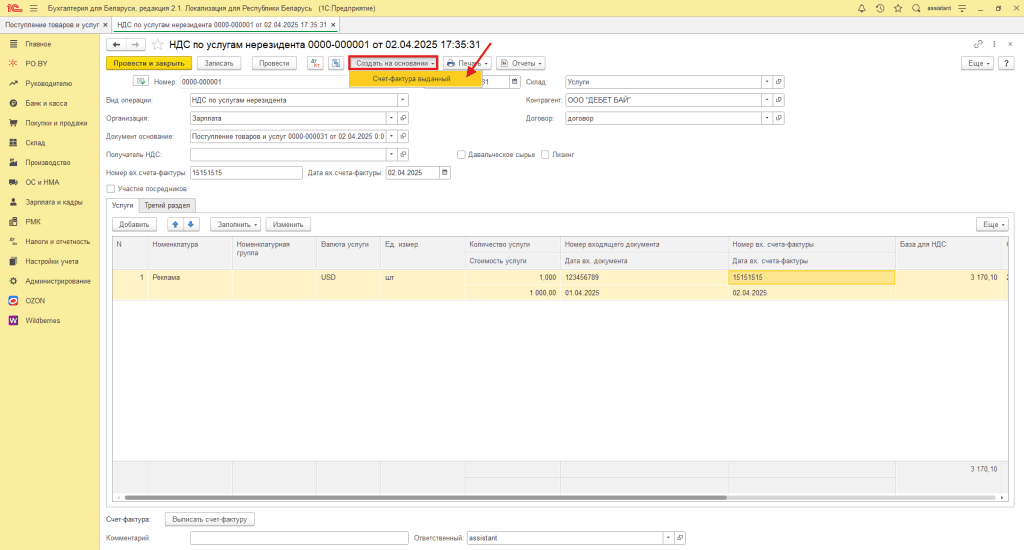
Task: Open the Ответственный record icon
Action: point(680,538)
